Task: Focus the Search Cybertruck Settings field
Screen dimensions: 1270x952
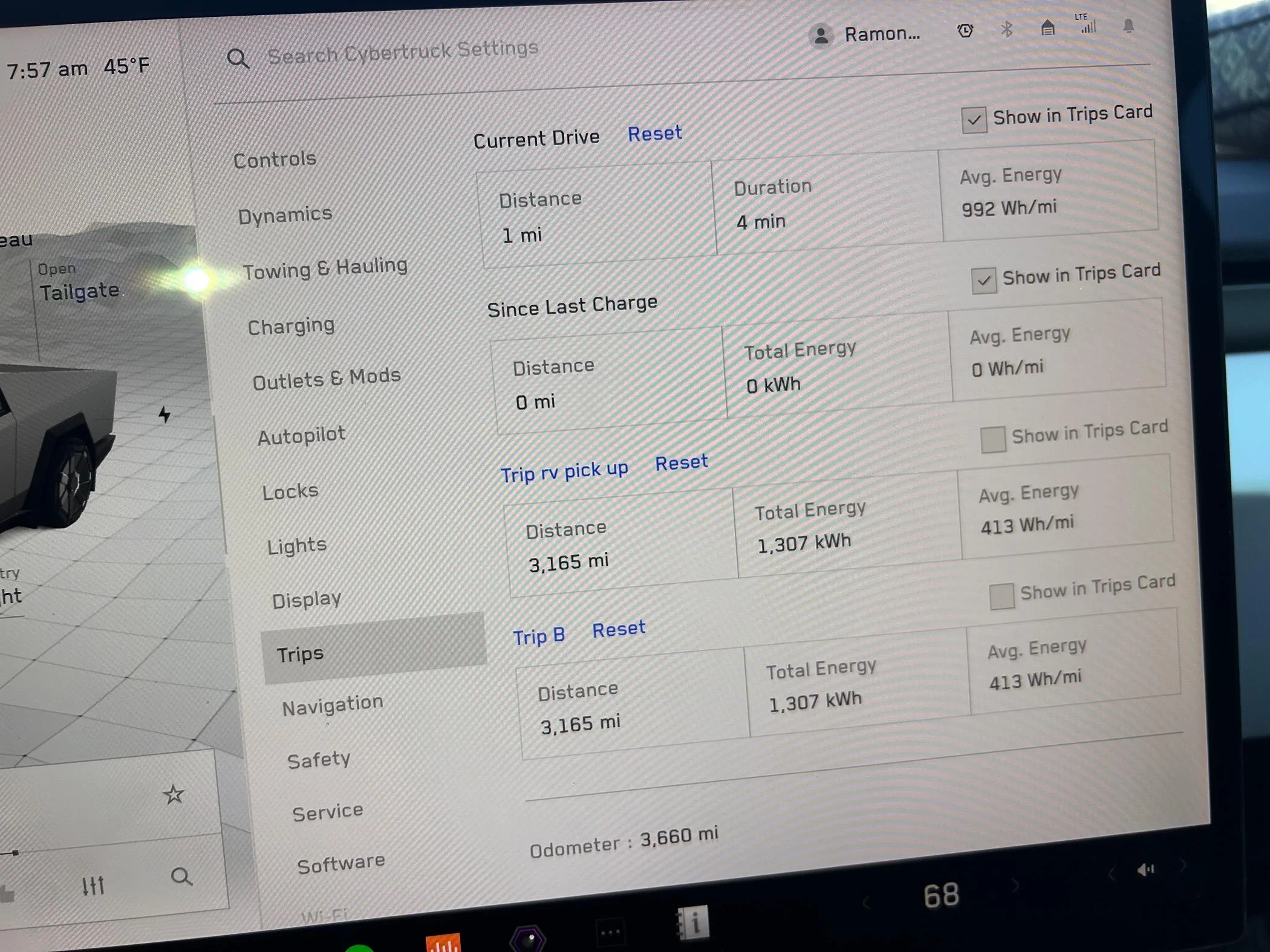Action: [x=403, y=53]
